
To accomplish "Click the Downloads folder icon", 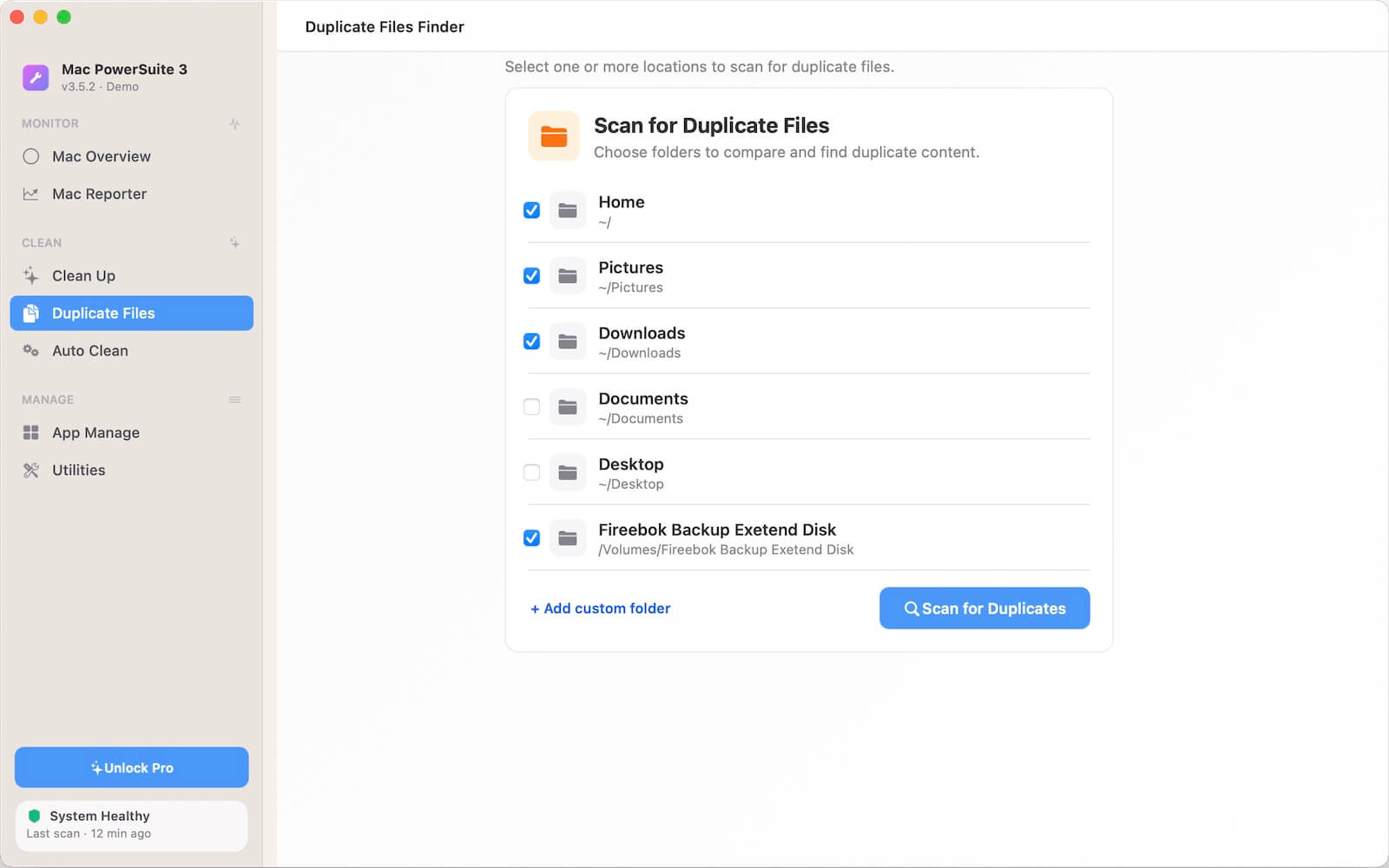I will point(568,341).
